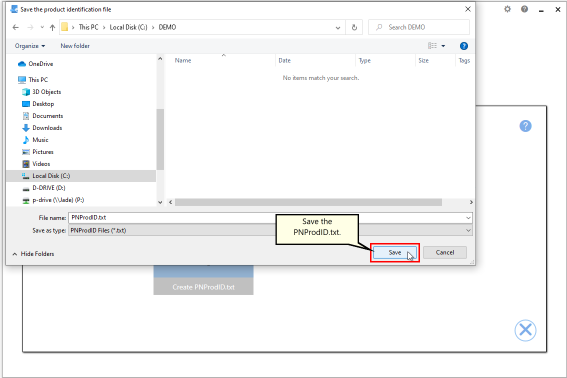Click blue help icon in background panel

[x=525, y=126]
